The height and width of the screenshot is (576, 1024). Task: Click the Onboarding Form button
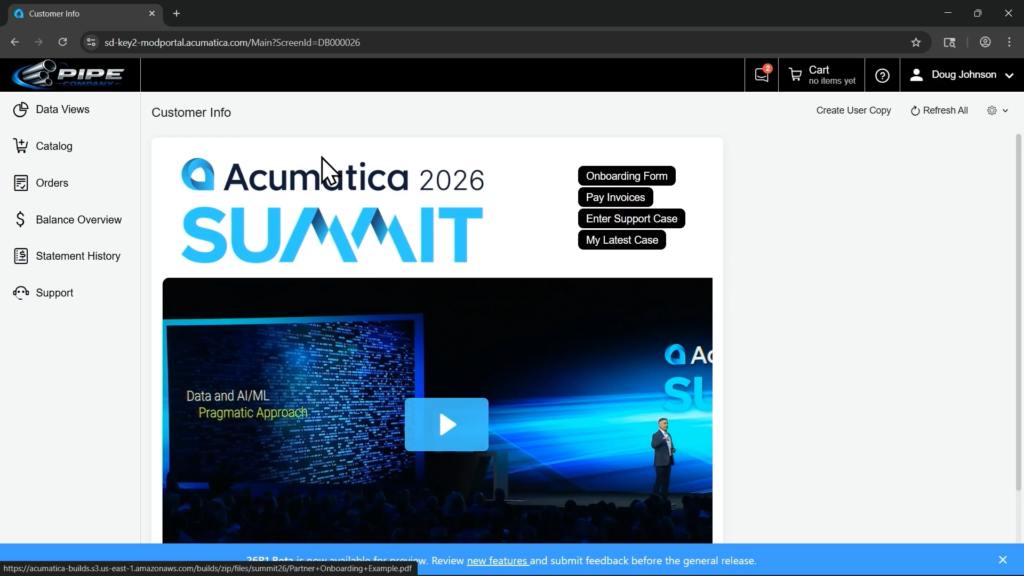point(626,176)
